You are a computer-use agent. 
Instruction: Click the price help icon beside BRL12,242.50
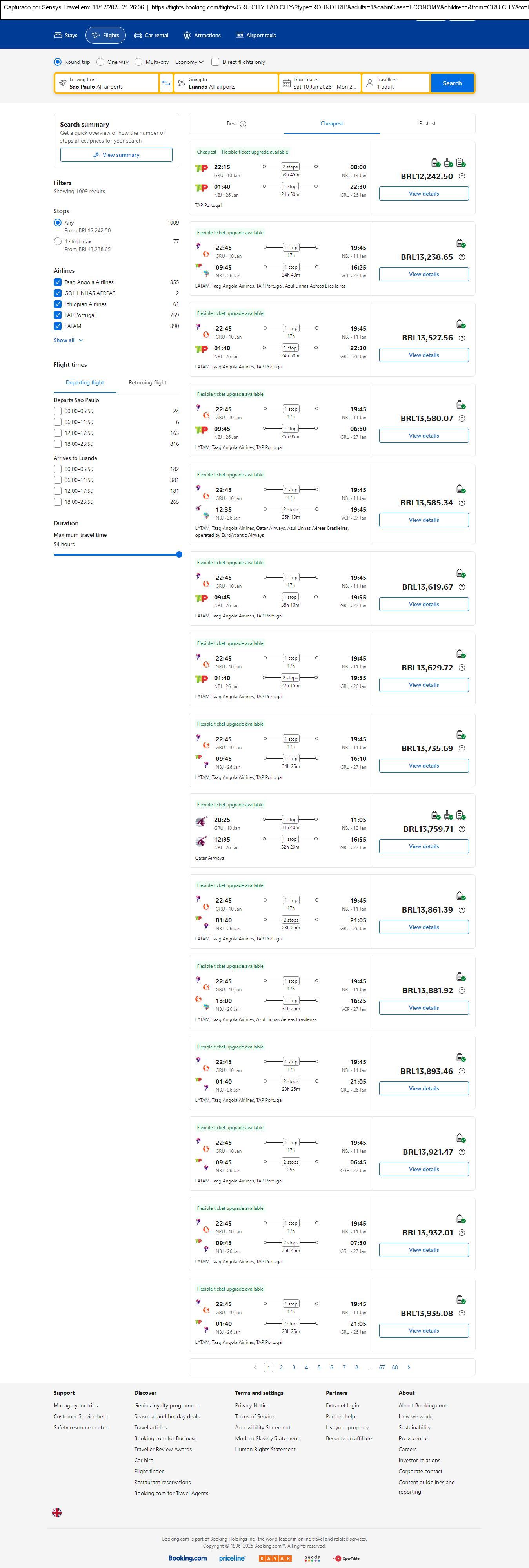point(461,177)
